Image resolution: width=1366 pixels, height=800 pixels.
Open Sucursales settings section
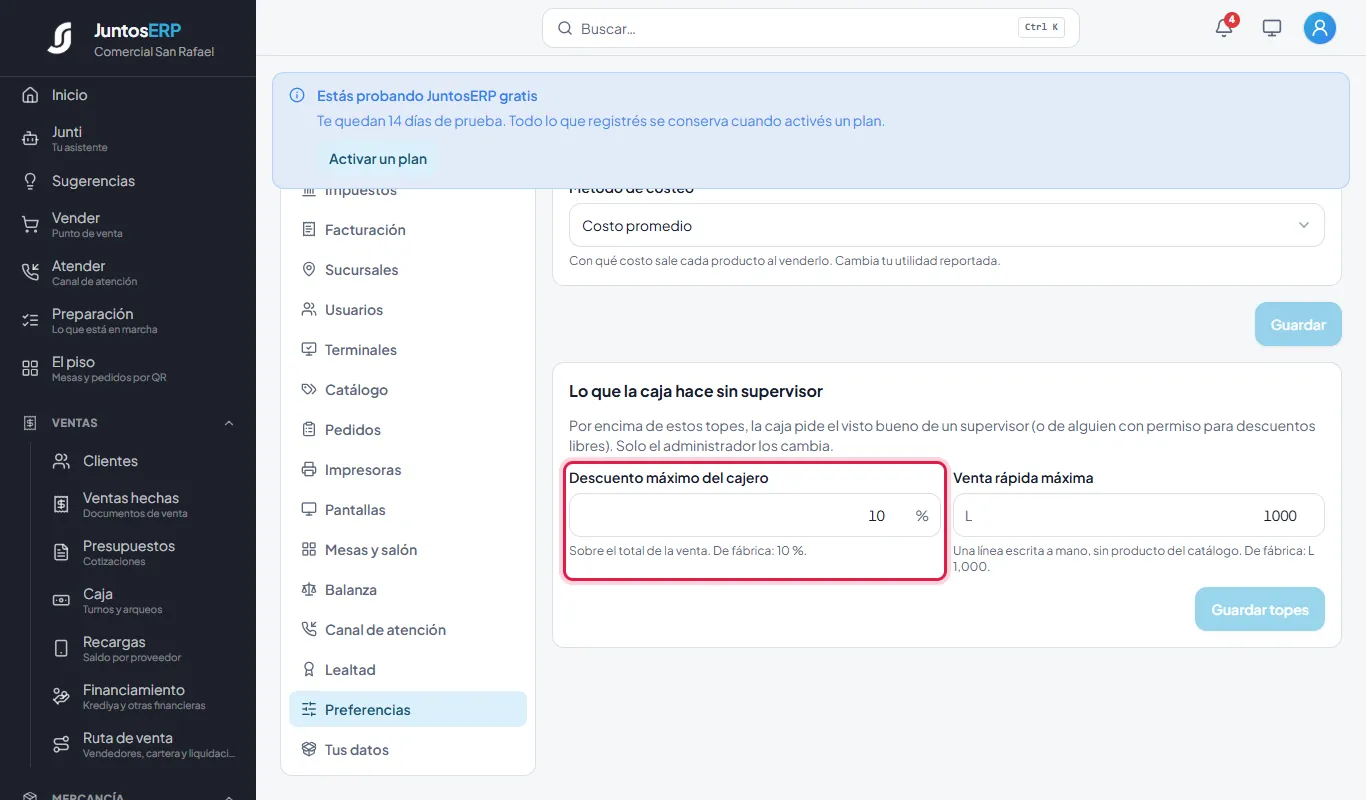(408, 270)
